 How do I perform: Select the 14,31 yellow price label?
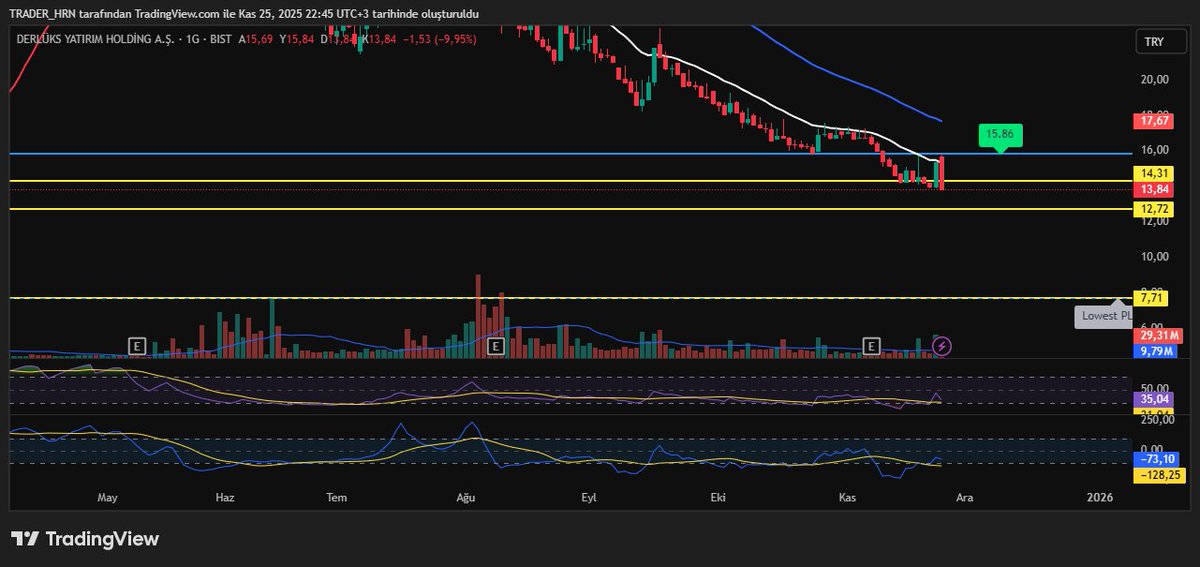(1155, 174)
